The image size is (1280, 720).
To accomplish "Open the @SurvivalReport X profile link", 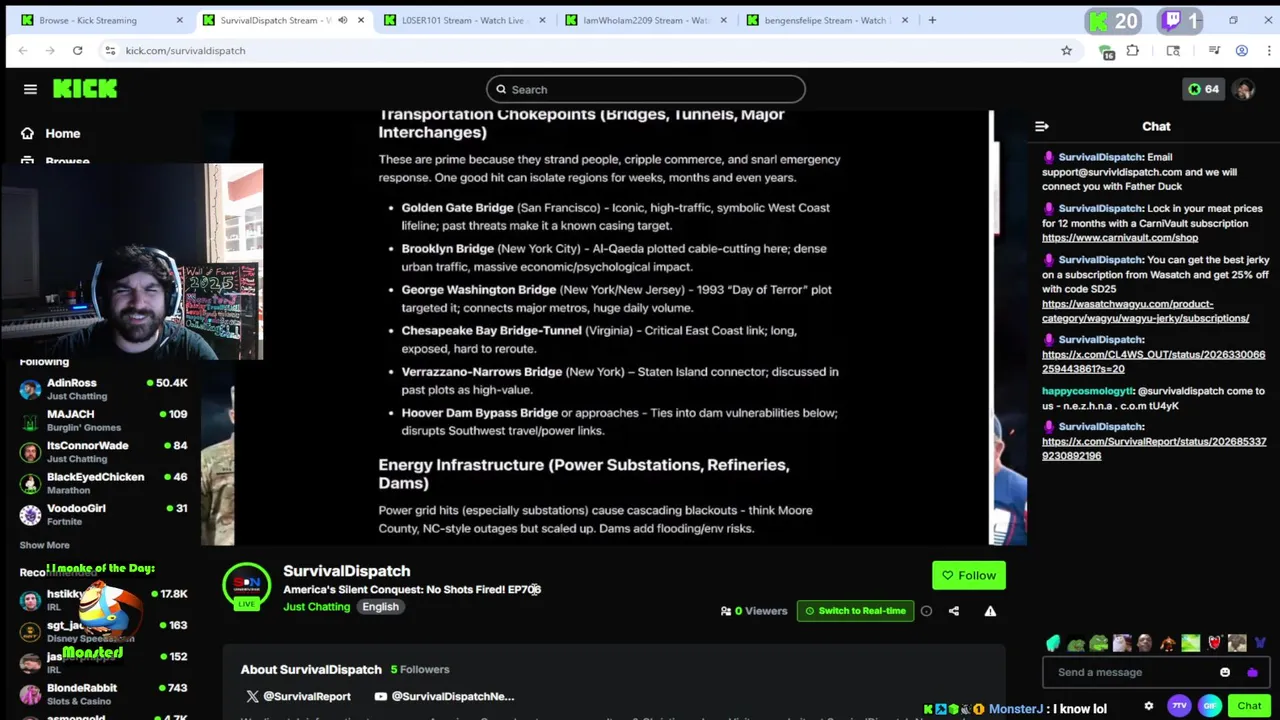I will click(x=298, y=696).
